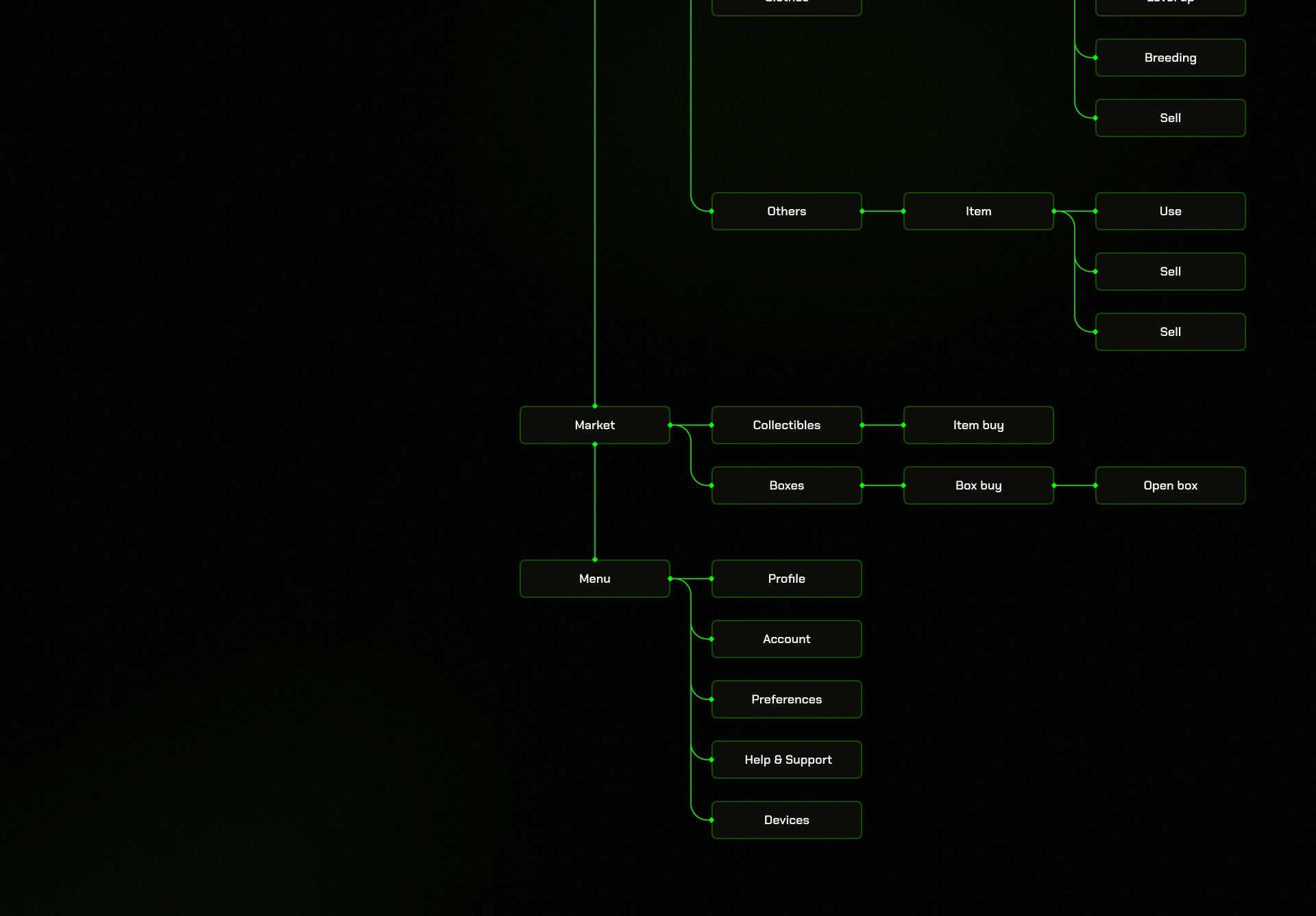Image resolution: width=1316 pixels, height=916 pixels.
Task: Click the Sell node directly below Use
Action: pos(1170,272)
